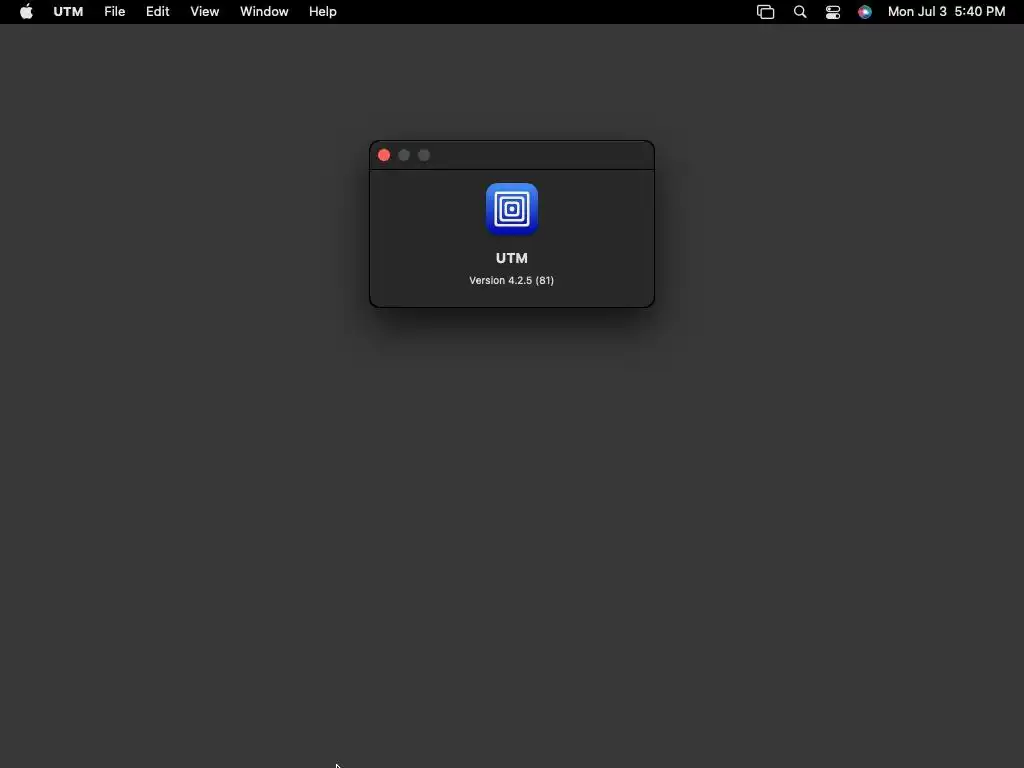Open the UTM application menu

68,12
